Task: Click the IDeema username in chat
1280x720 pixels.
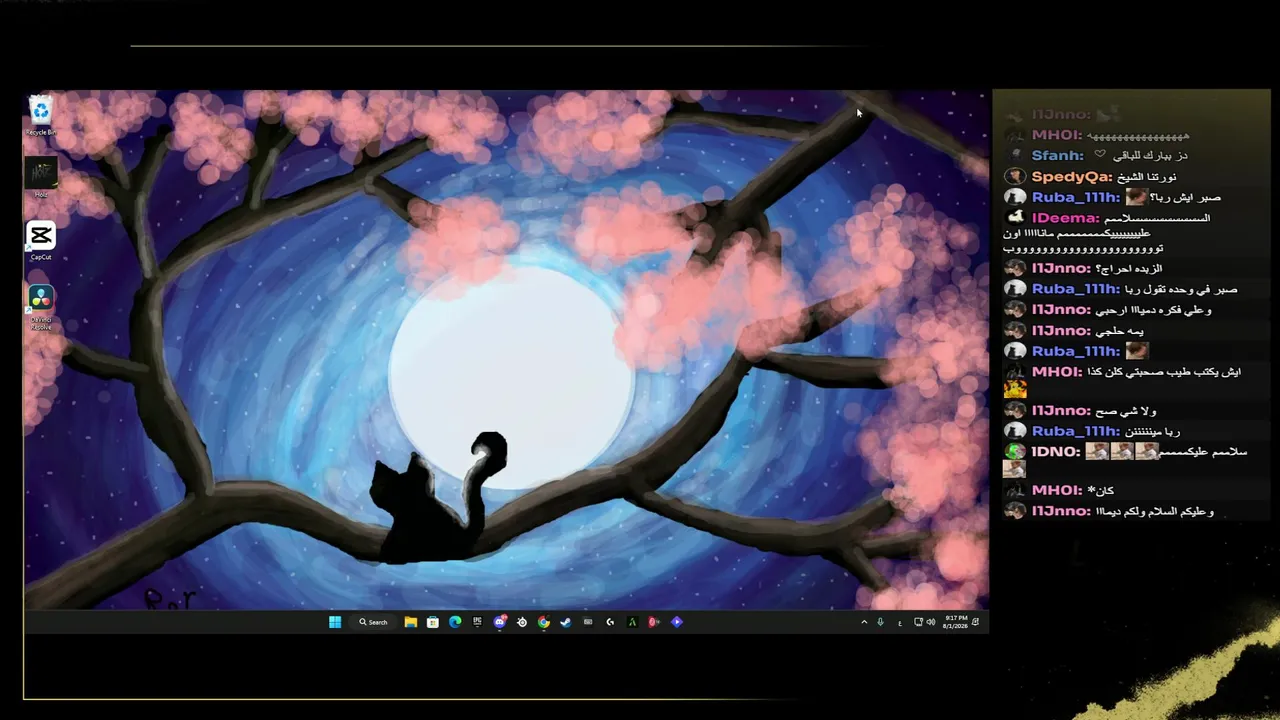Action: coord(1066,218)
